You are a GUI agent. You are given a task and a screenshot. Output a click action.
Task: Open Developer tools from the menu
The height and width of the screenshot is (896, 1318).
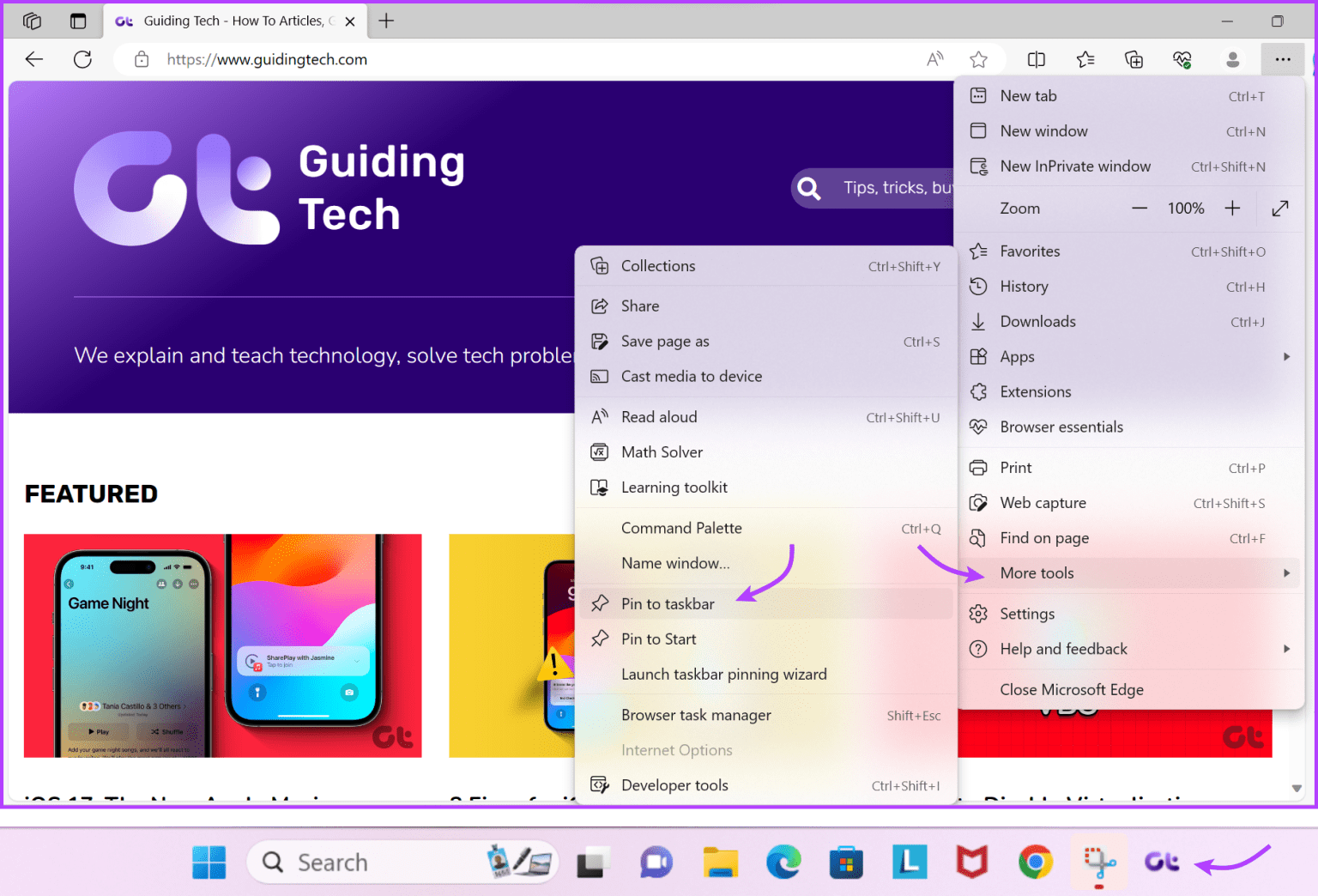[675, 784]
